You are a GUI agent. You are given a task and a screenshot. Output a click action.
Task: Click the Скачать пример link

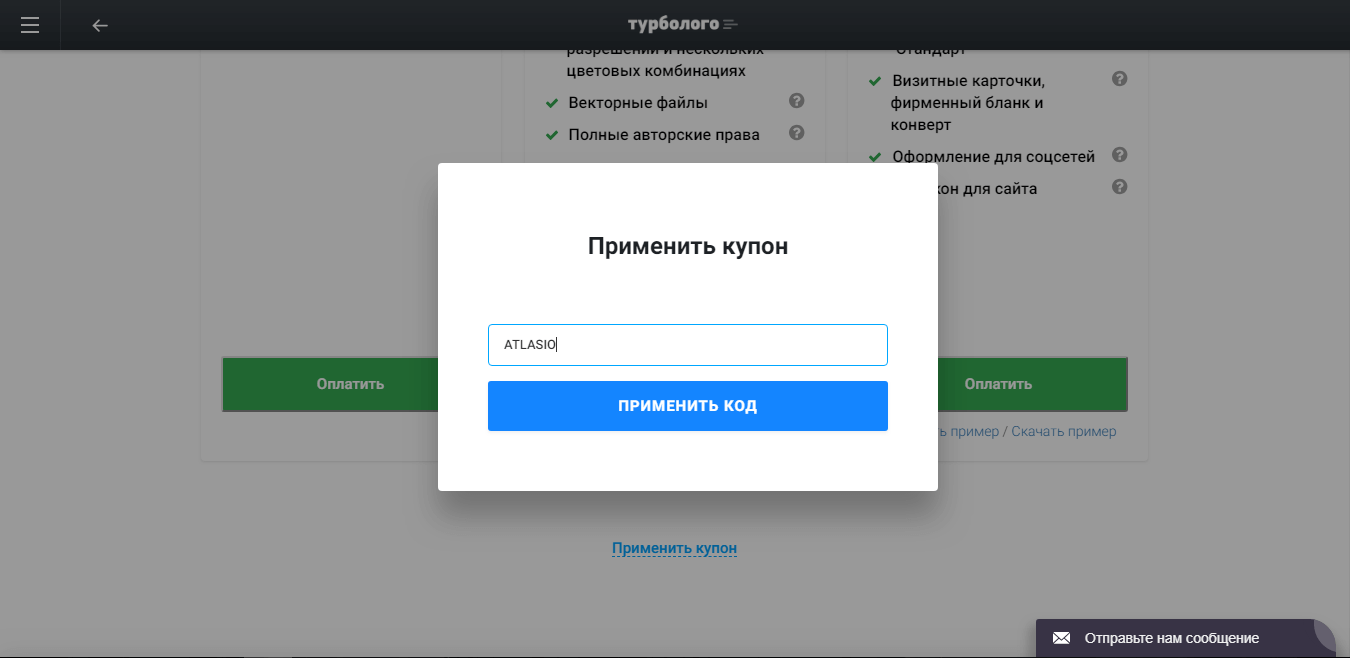tap(1063, 431)
